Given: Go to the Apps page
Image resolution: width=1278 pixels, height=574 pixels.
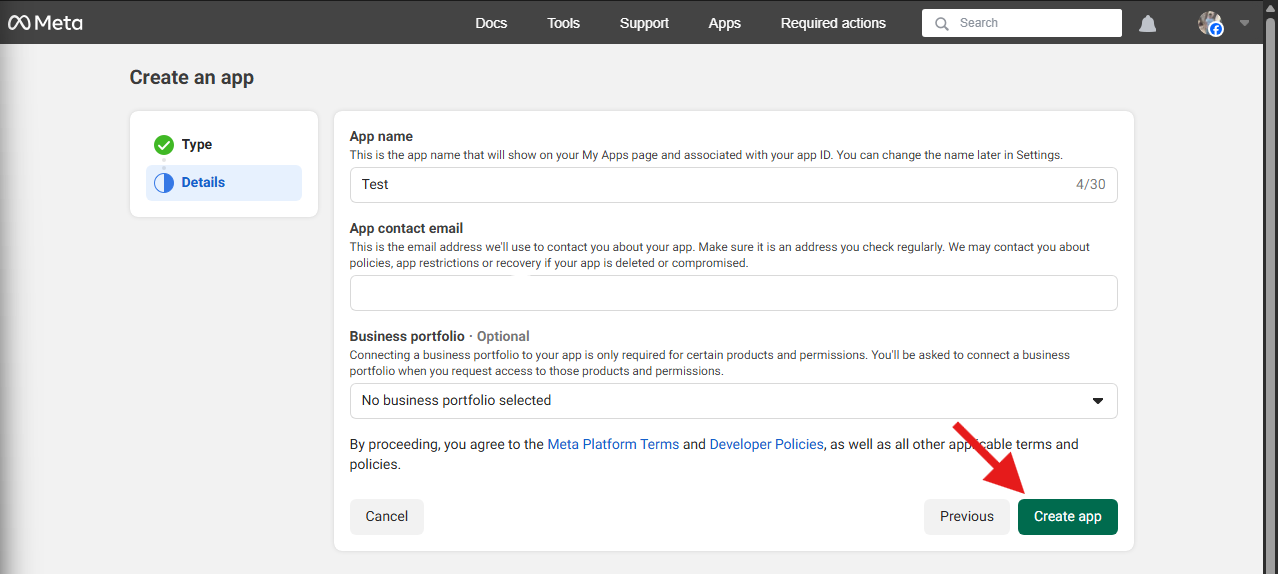Looking at the screenshot, I should click(x=724, y=23).
